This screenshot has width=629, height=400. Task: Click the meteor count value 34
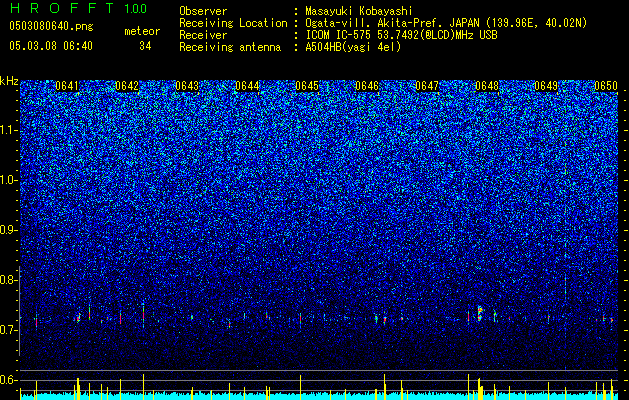[x=145, y=46]
